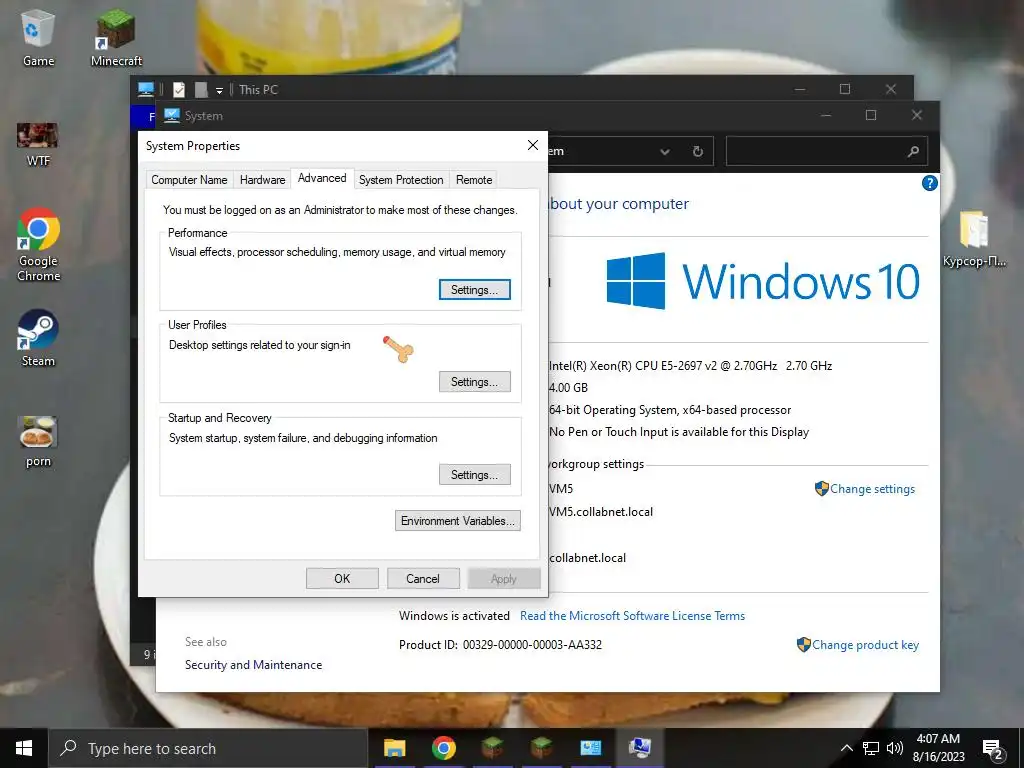Open Chrome from the taskbar
The height and width of the screenshot is (768, 1024).
443,748
